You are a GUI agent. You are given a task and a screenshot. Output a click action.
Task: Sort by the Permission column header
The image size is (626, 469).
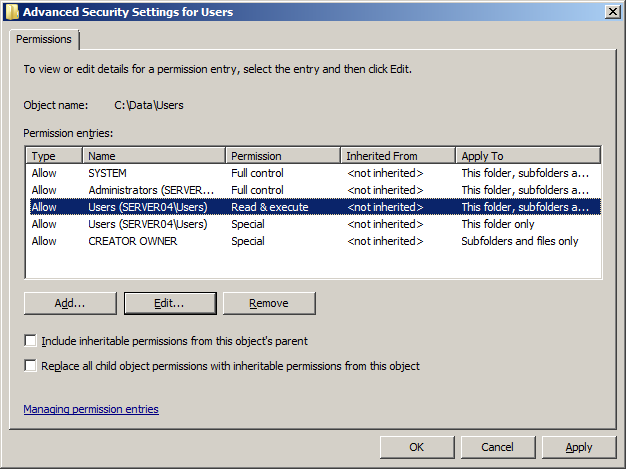(x=282, y=156)
